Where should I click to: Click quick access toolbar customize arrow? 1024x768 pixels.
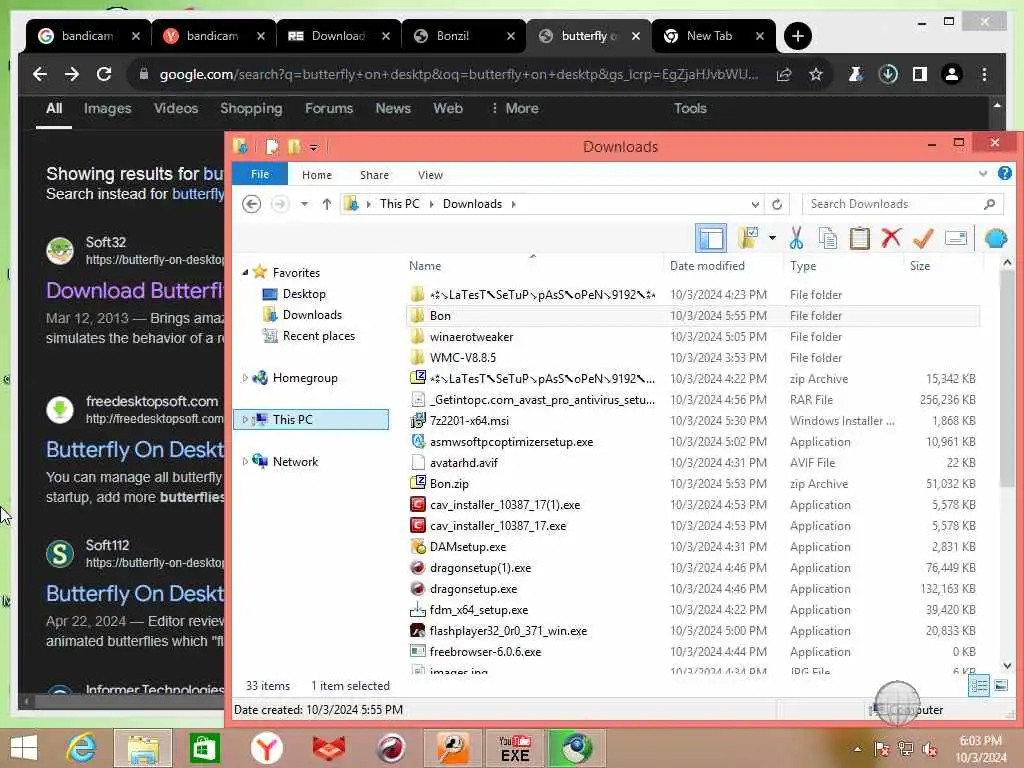coord(313,148)
